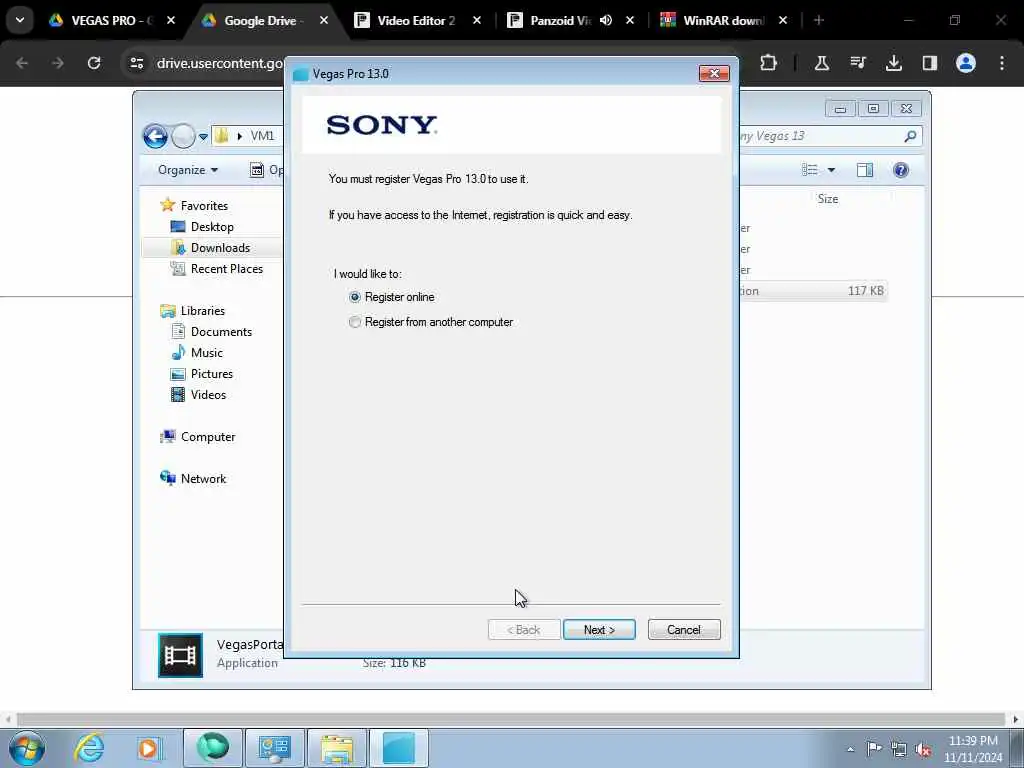Select Network in Explorer sidebar
Screen dimensions: 1024x768
click(203, 479)
